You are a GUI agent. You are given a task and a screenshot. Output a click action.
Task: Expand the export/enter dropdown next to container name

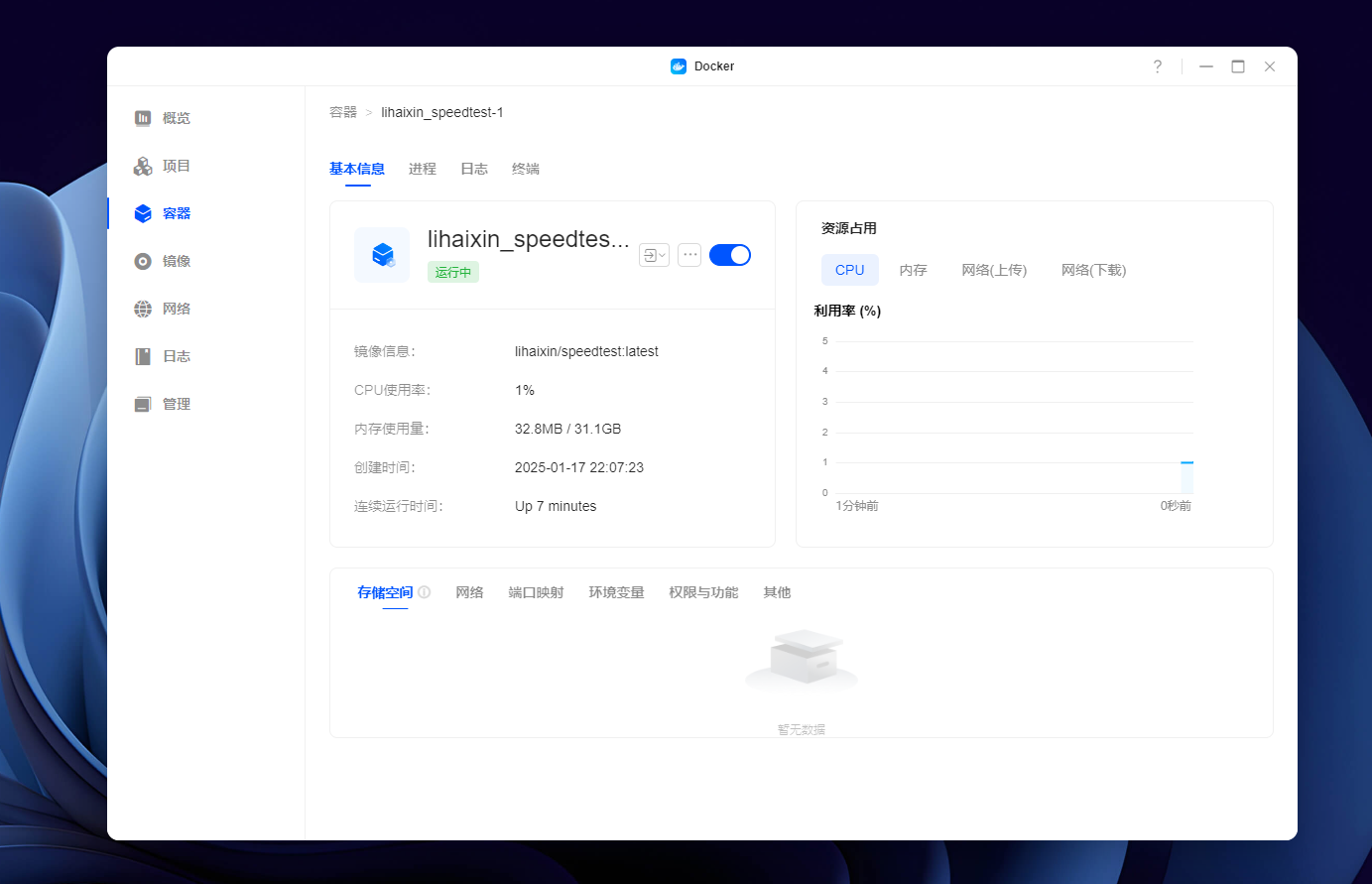point(654,255)
